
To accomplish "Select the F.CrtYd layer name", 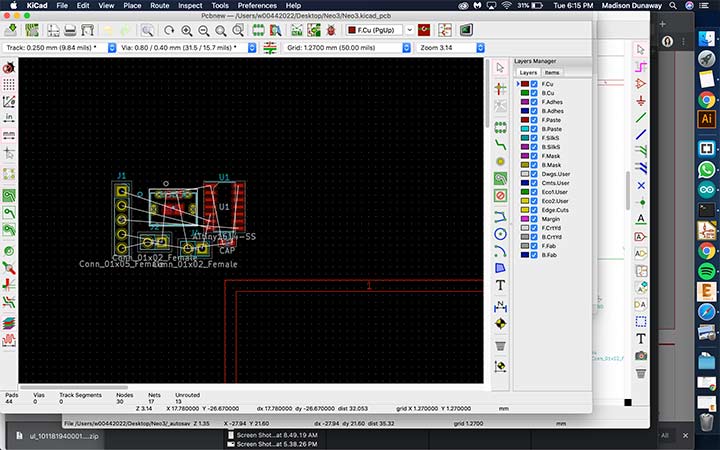I will point(551,228).
